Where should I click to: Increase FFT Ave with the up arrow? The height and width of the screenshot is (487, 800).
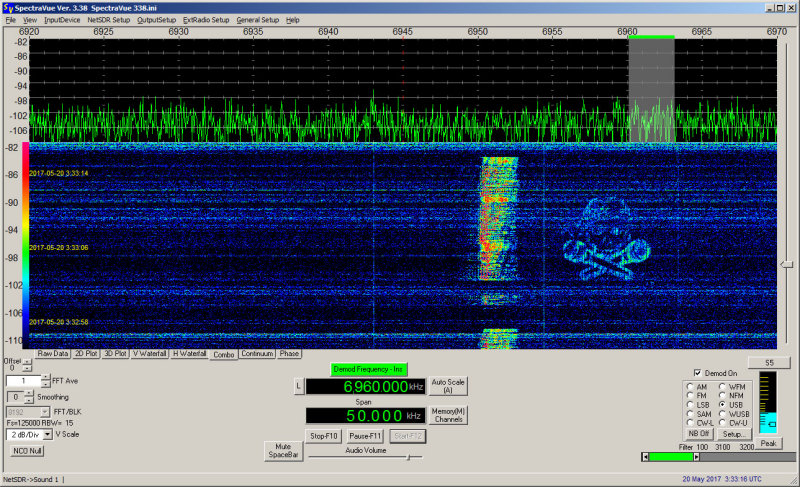(46, 377)
